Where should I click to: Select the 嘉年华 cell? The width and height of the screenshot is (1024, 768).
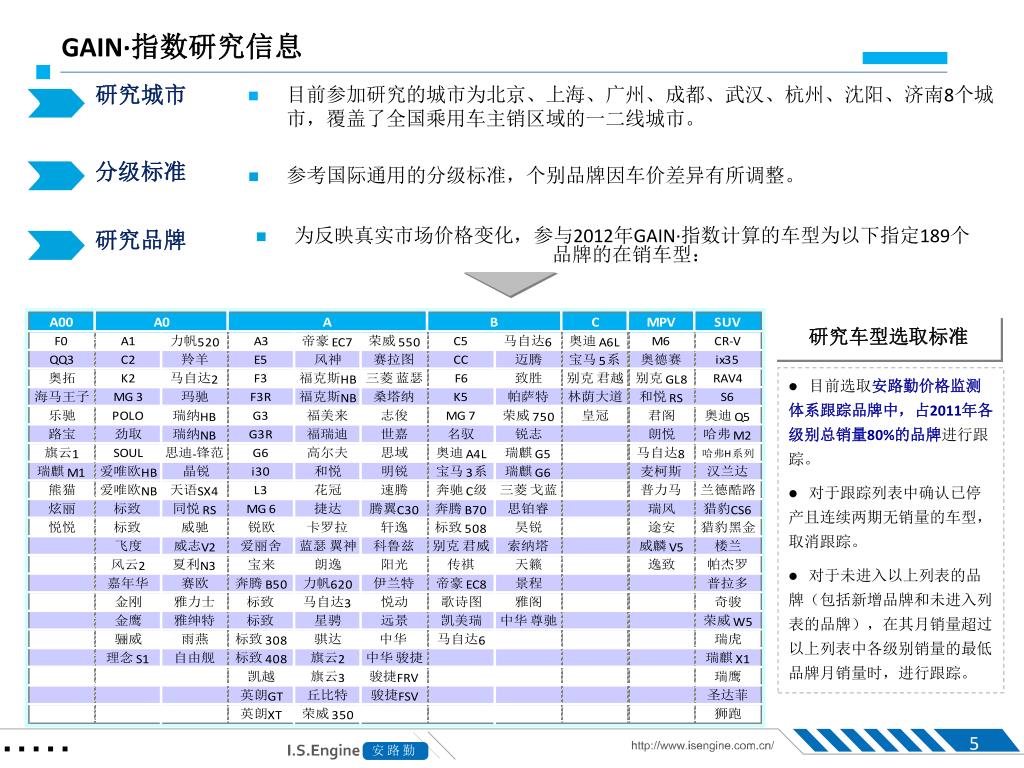pyautogui.click(x=128, y=583)
